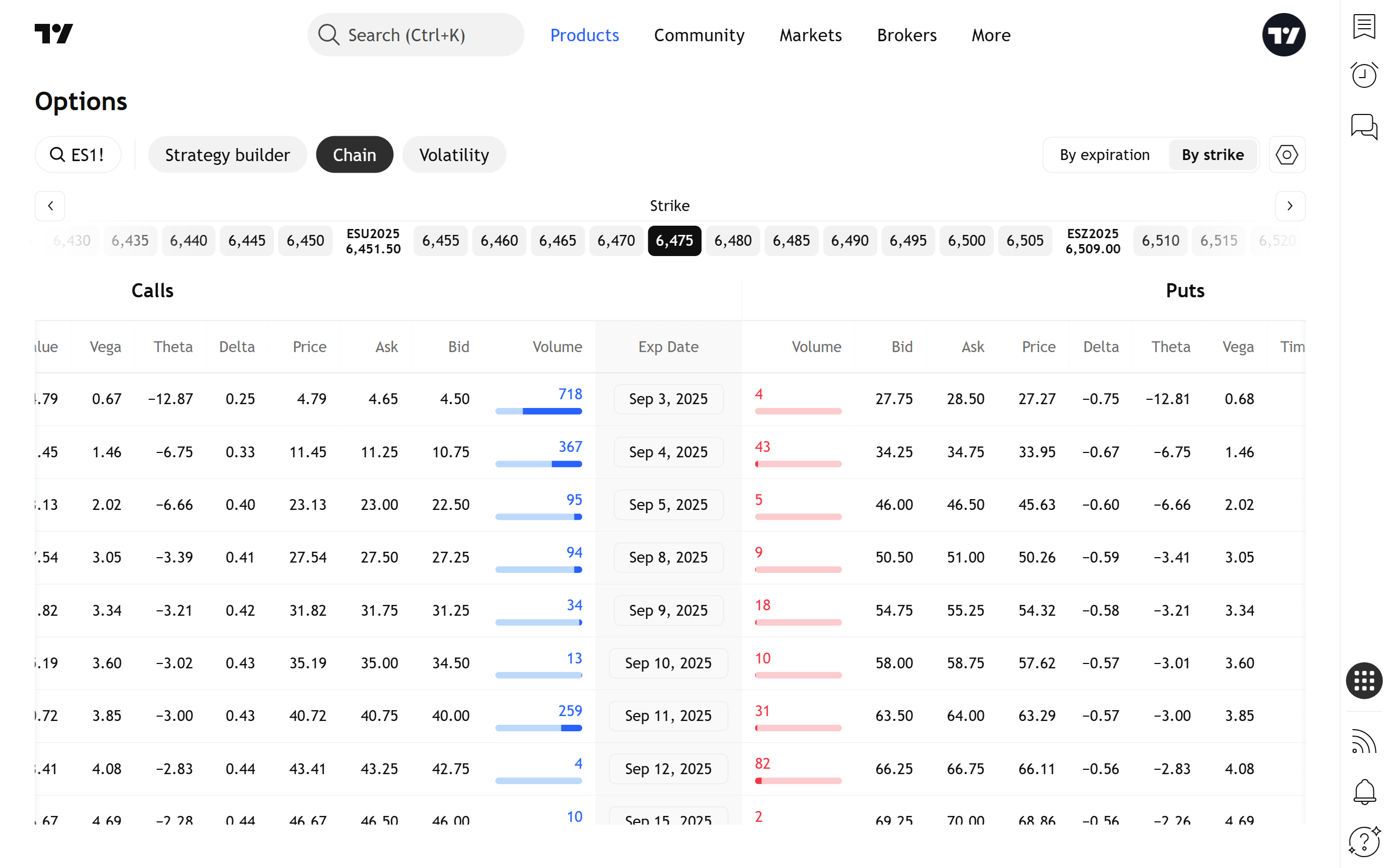Image resolution: width=1389 pixels, height=868 pixels.
Task: Open the chats panel icon
Action: coord(1363,126)
